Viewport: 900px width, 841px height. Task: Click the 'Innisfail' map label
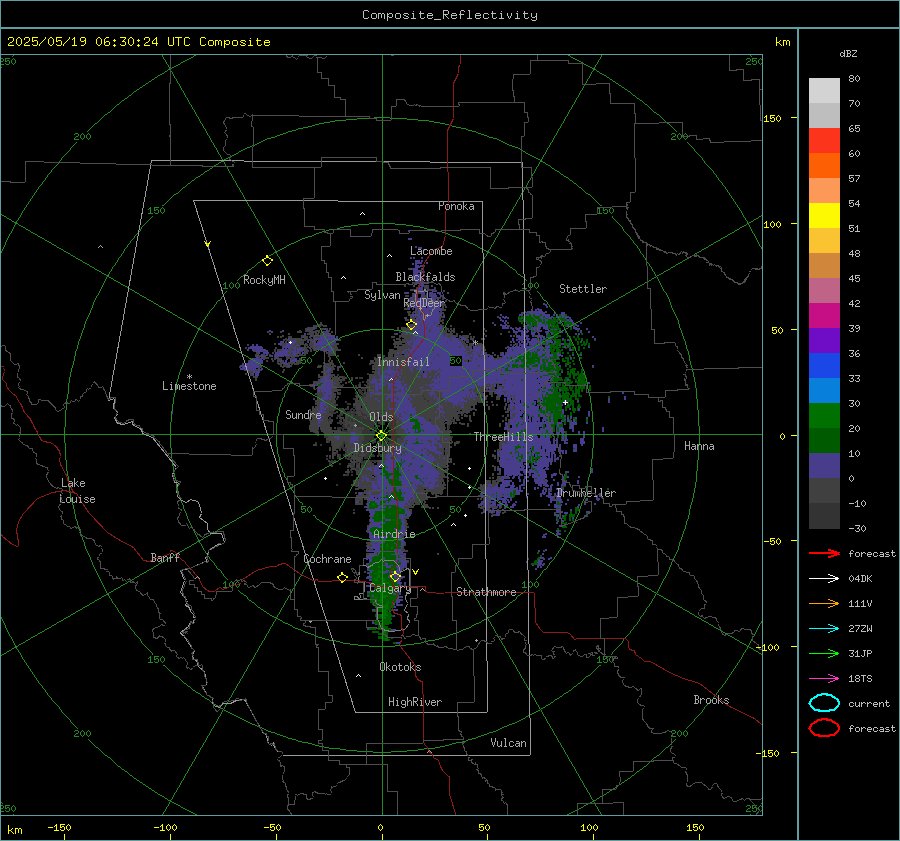tap(403, 362)
